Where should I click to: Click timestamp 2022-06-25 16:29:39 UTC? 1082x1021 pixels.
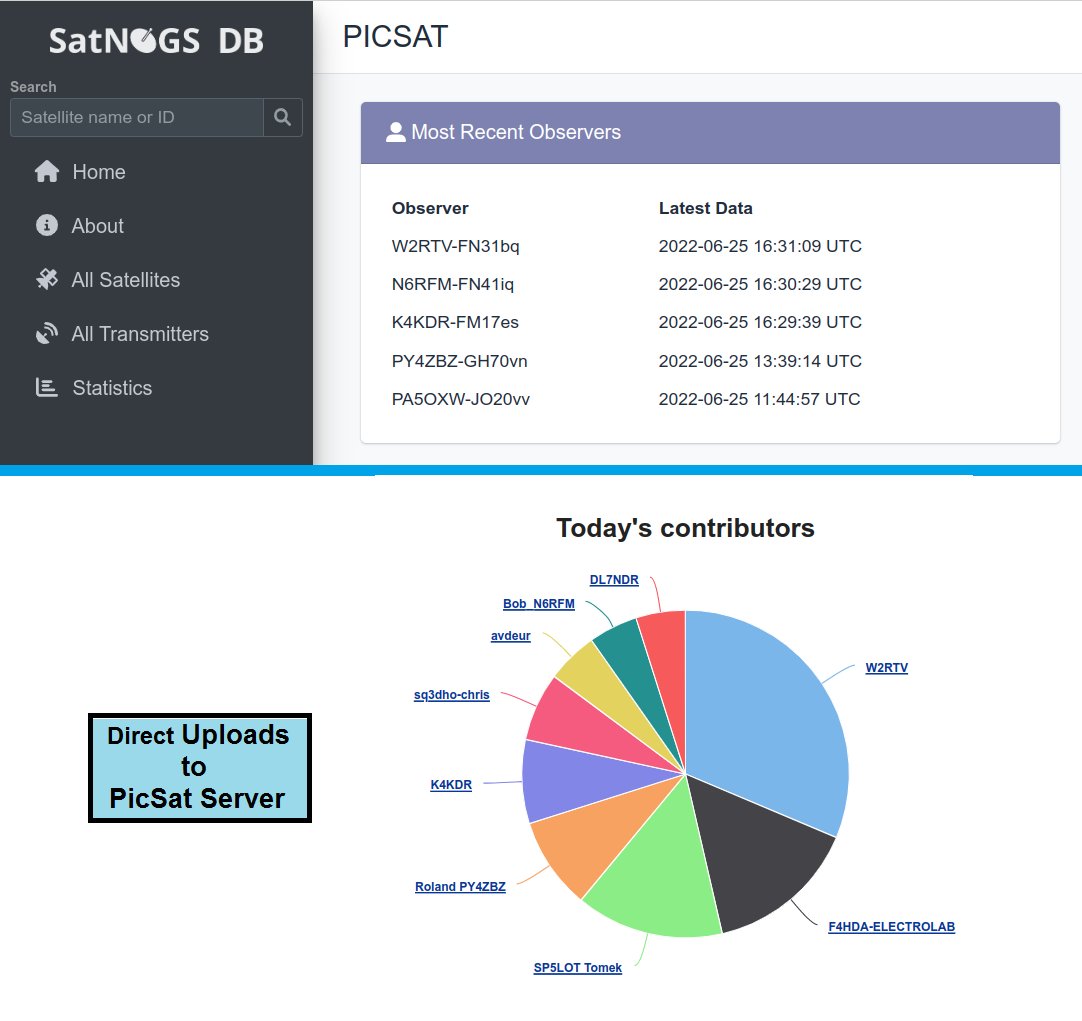click(x=760, y=322)
